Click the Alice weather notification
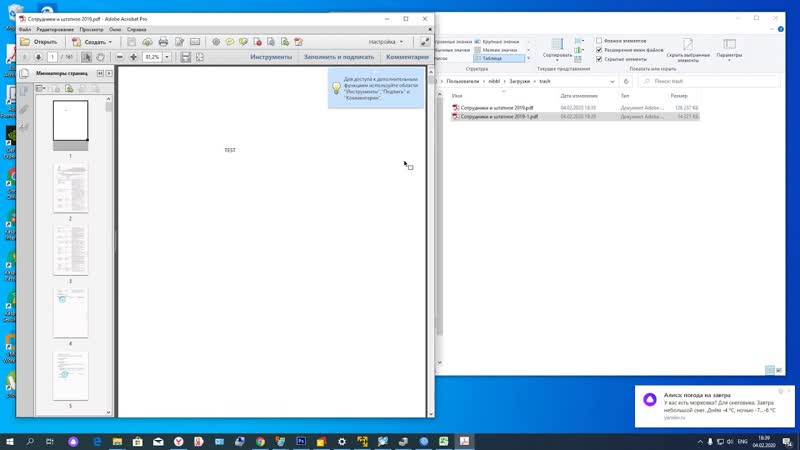This screenshot has width=800, height=450. click(x=714, y=406)
